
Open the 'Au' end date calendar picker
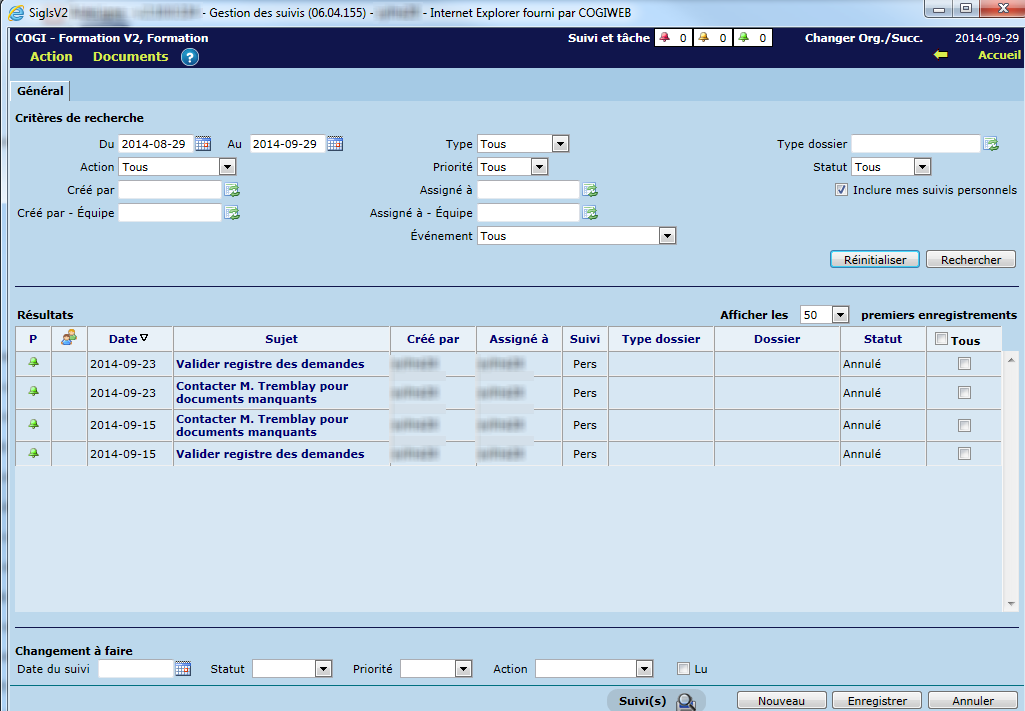[335, 144]
